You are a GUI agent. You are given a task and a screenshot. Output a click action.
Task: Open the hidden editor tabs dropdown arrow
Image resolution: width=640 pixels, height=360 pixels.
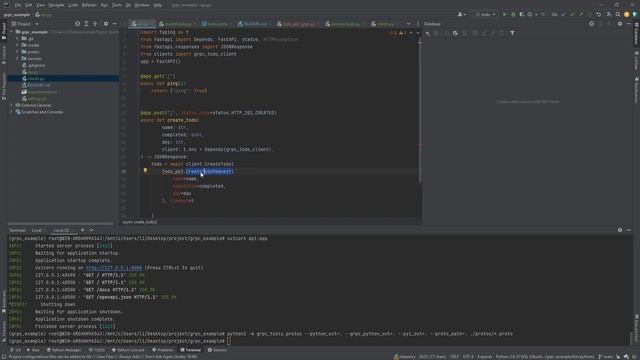tap(408, 24)
